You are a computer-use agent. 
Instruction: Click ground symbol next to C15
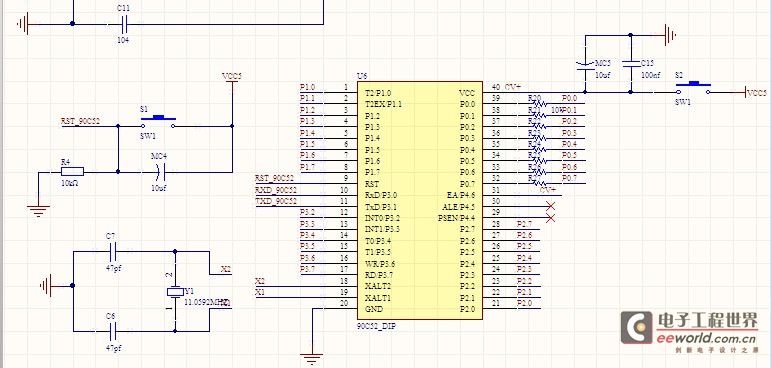pos(670,35)
